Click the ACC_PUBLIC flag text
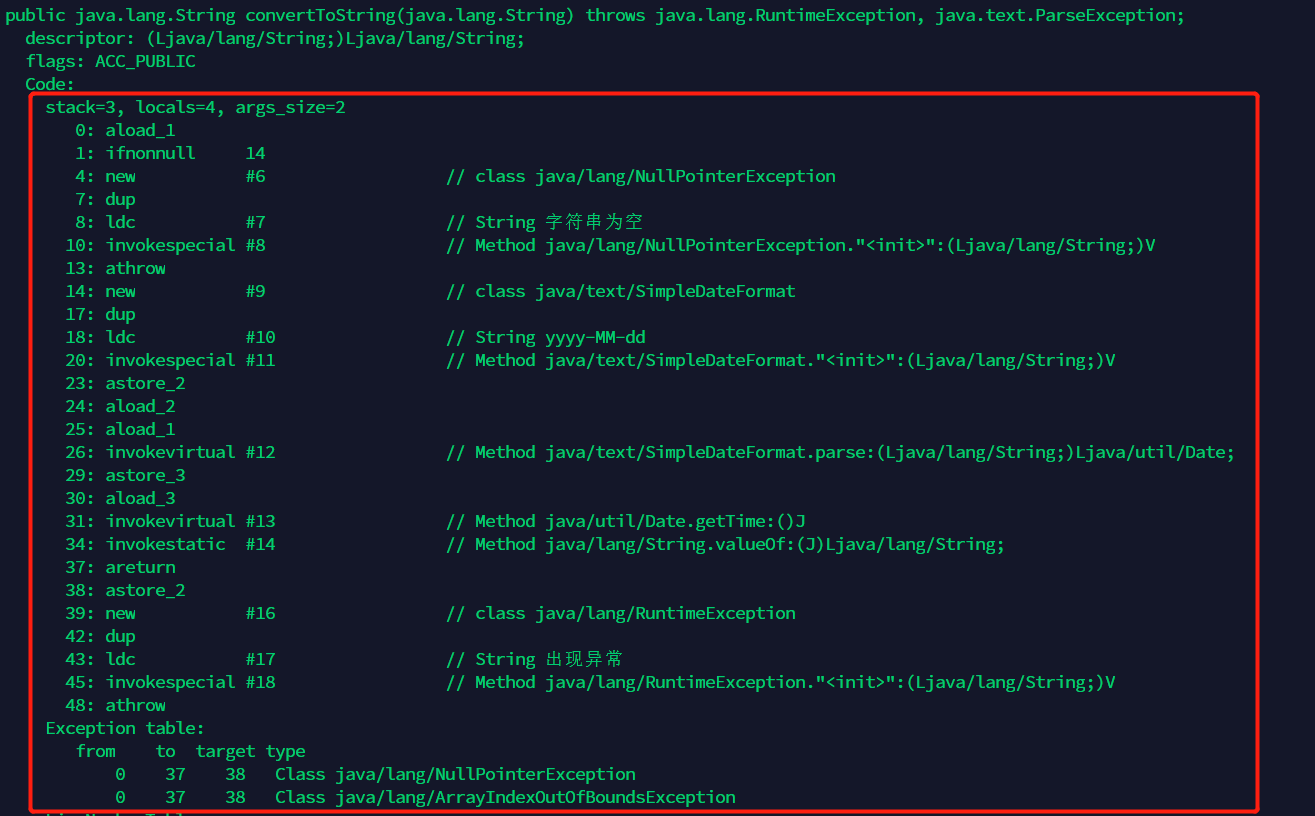The image size is (1315, 816). (x=145, y=61)
